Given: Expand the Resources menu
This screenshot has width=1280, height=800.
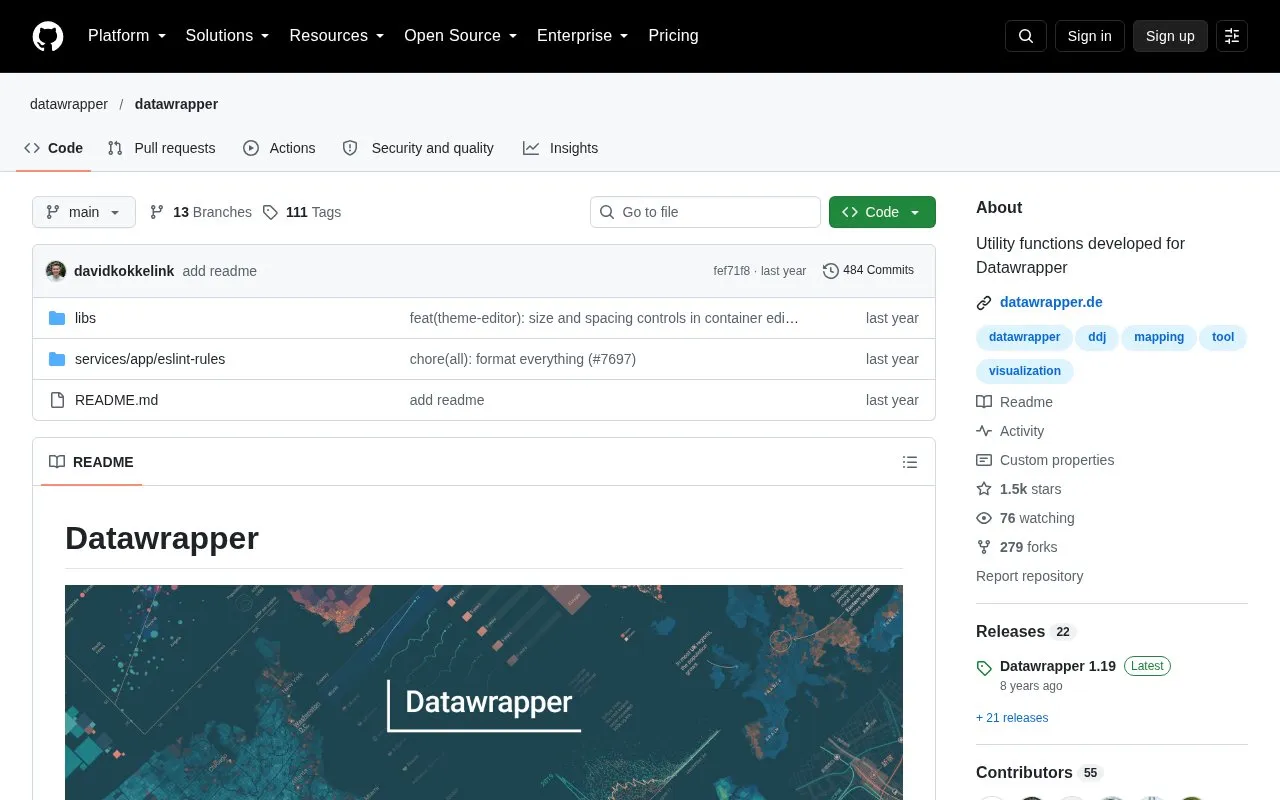Looking at the screenshot, I should tap(337, 36).
